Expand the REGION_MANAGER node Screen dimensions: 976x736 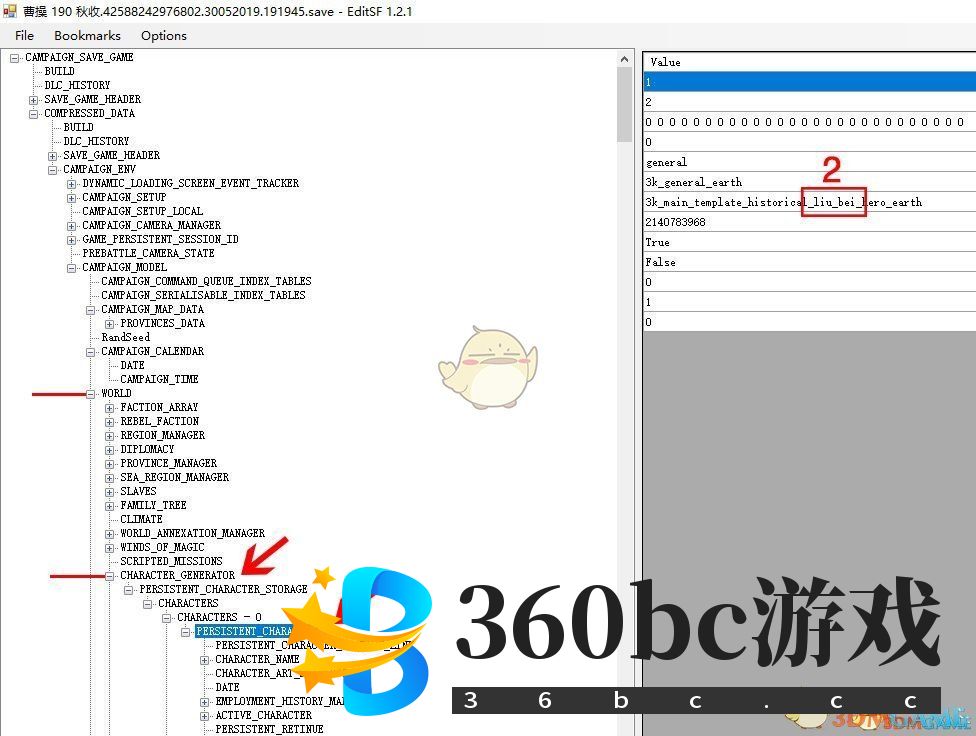[x=110, y=436]
